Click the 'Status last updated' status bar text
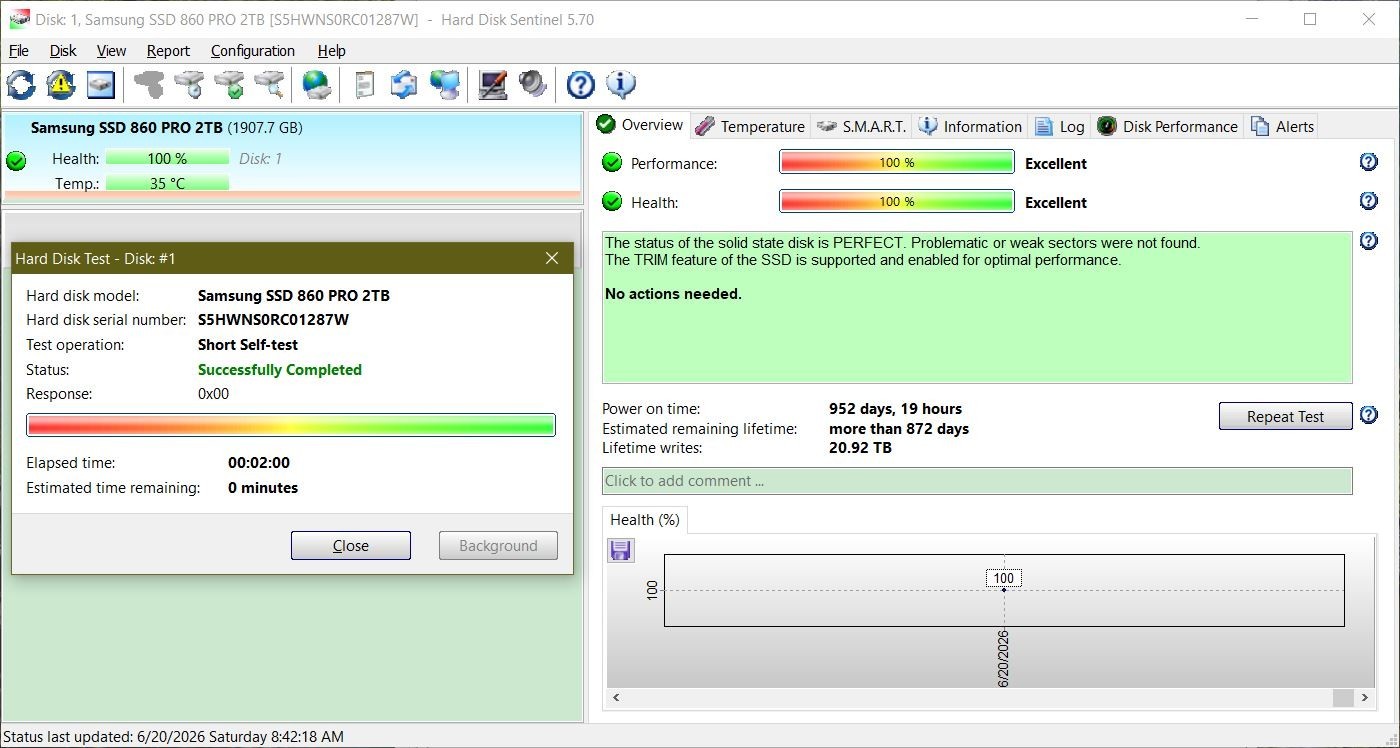 tap(174, 737)
